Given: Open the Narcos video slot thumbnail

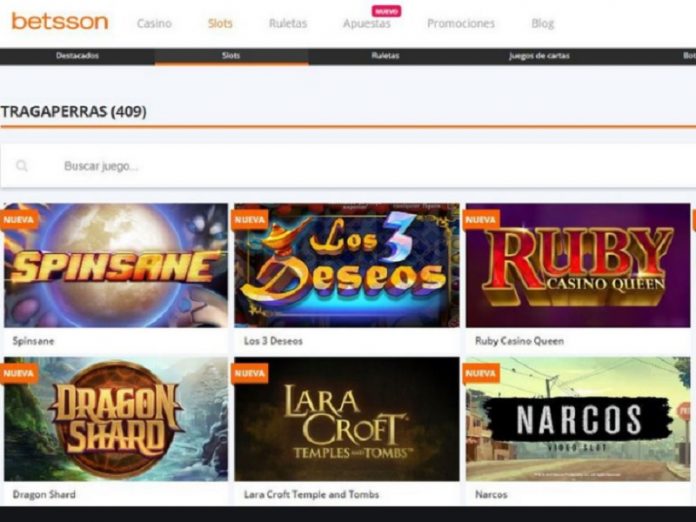Looking at the screenshot, I should pyautogui.click(x=578, y=419).
